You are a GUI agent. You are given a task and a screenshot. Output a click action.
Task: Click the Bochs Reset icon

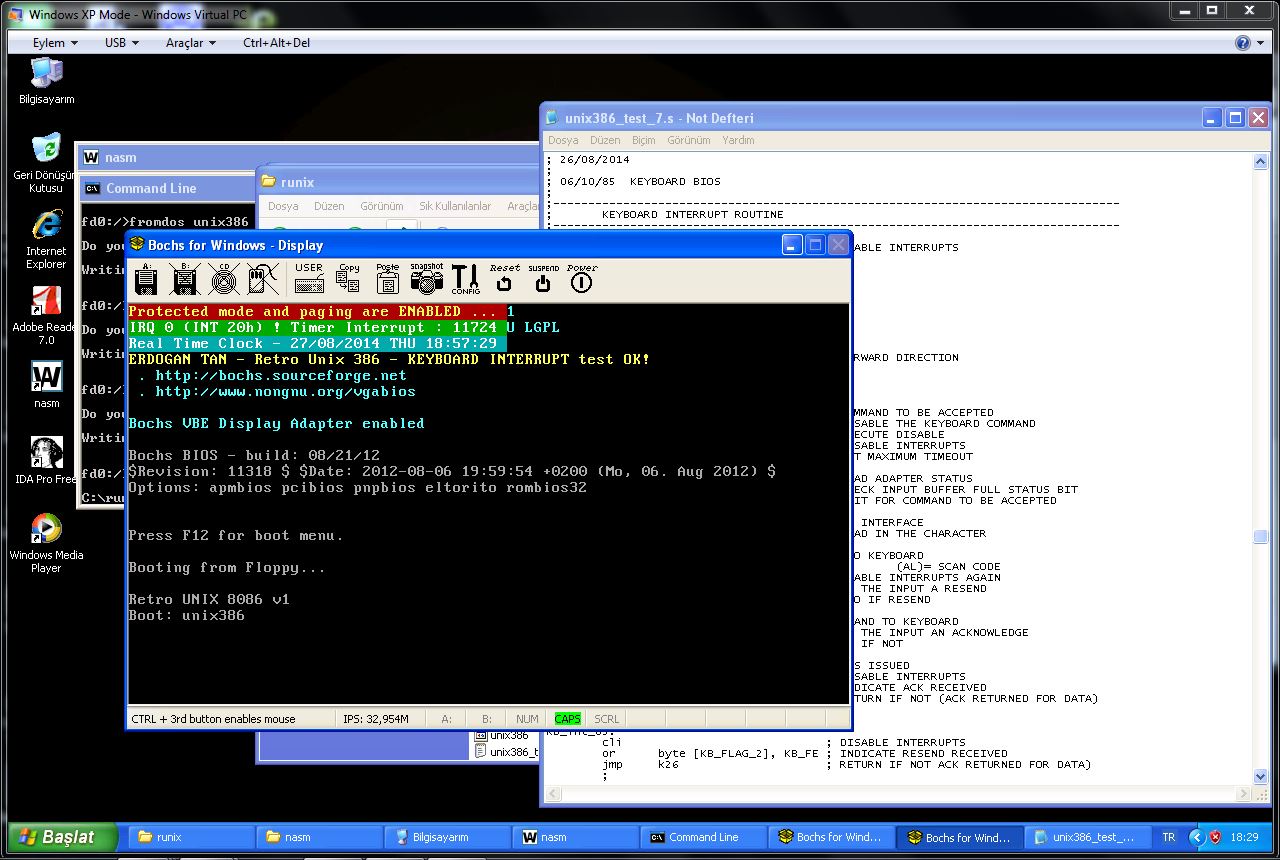pyautogui.click(x=505, y=279)
